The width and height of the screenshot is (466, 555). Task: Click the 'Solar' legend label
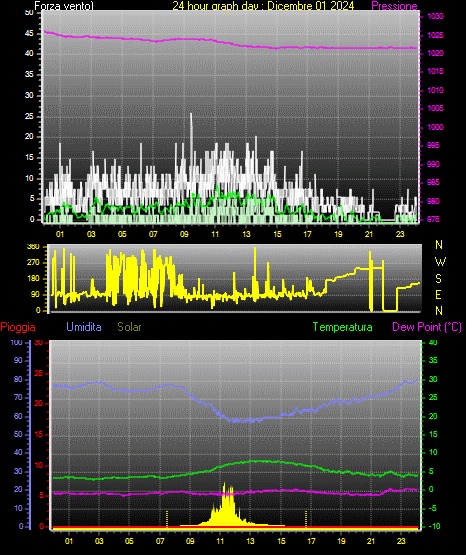(x=129, y=327)
